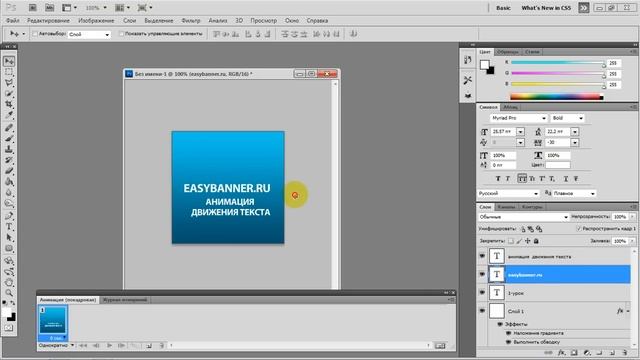Image resolution: width=640 pixels, height=360 pixels.
Task: Select the Rectangular Marquee tool
Action: tap(9, 72)
